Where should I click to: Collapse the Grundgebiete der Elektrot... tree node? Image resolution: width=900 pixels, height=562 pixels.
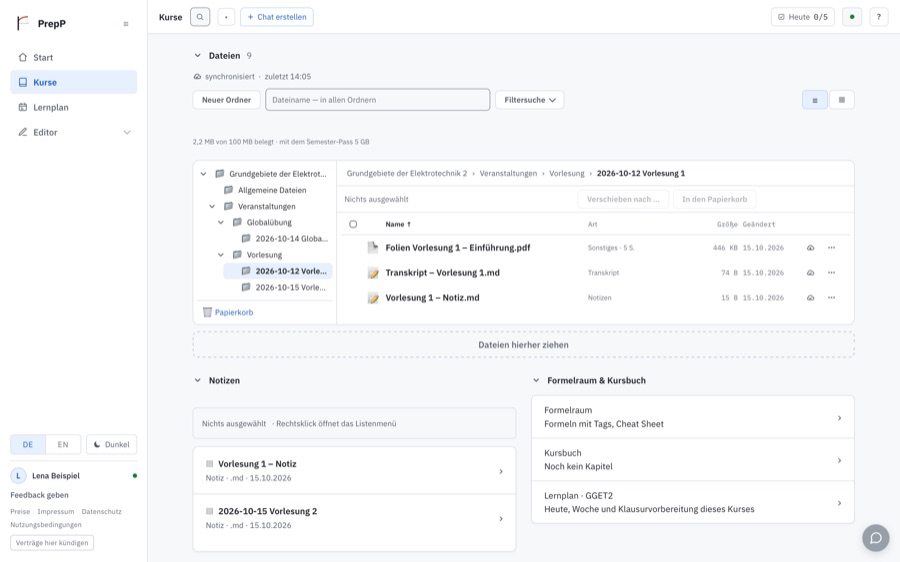click(203, 174)
